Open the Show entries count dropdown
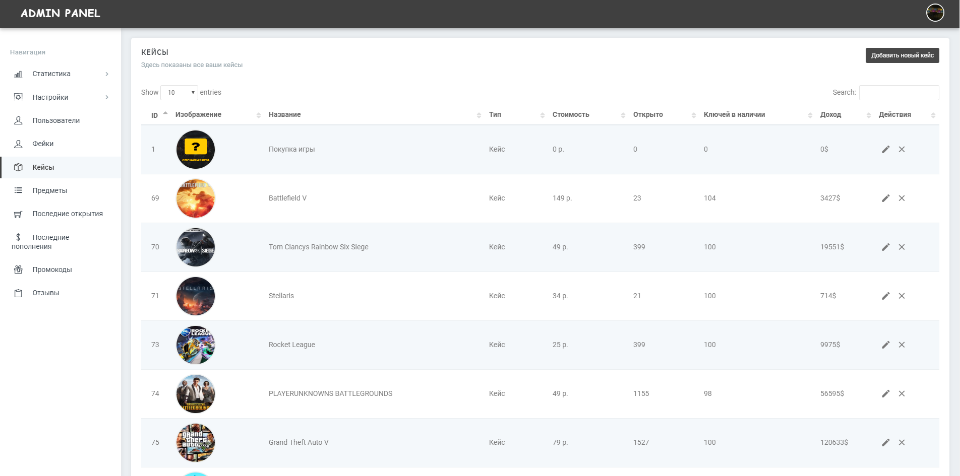 [x=180, y=92]
